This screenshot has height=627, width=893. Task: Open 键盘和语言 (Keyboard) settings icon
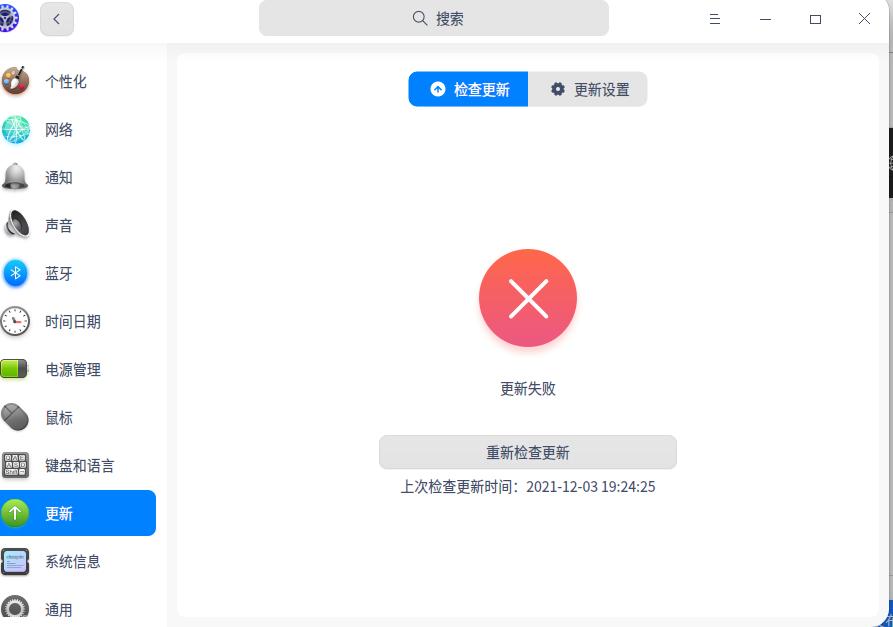16,465
